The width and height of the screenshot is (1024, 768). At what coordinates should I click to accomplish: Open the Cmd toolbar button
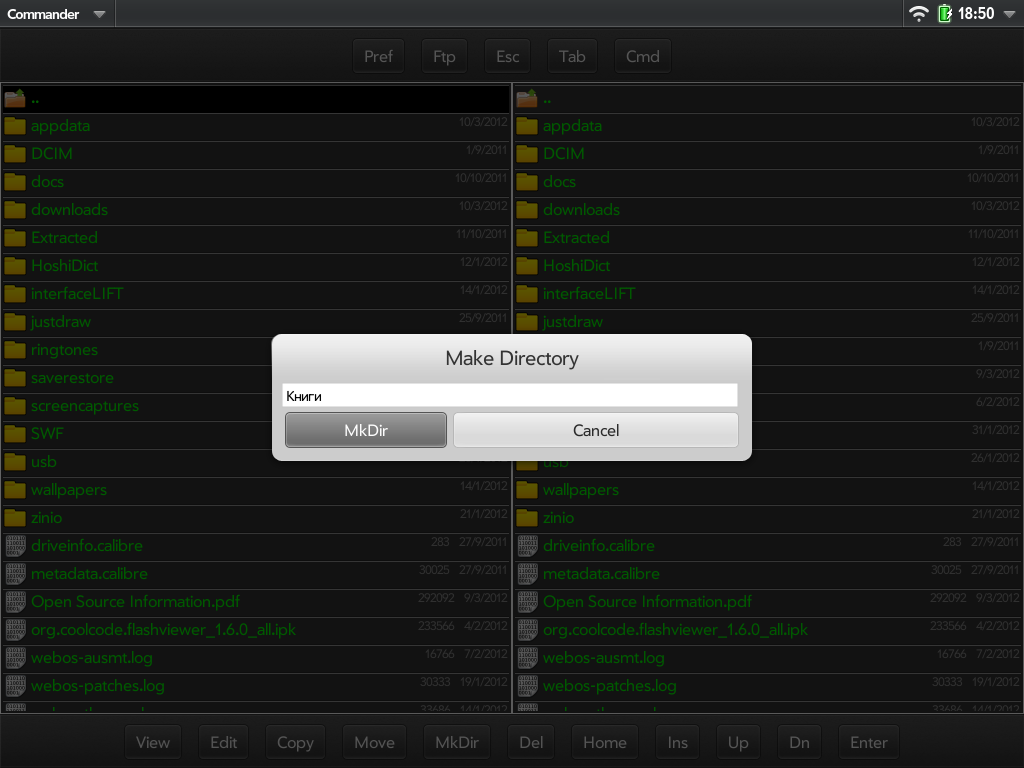[x=642, y=56]
